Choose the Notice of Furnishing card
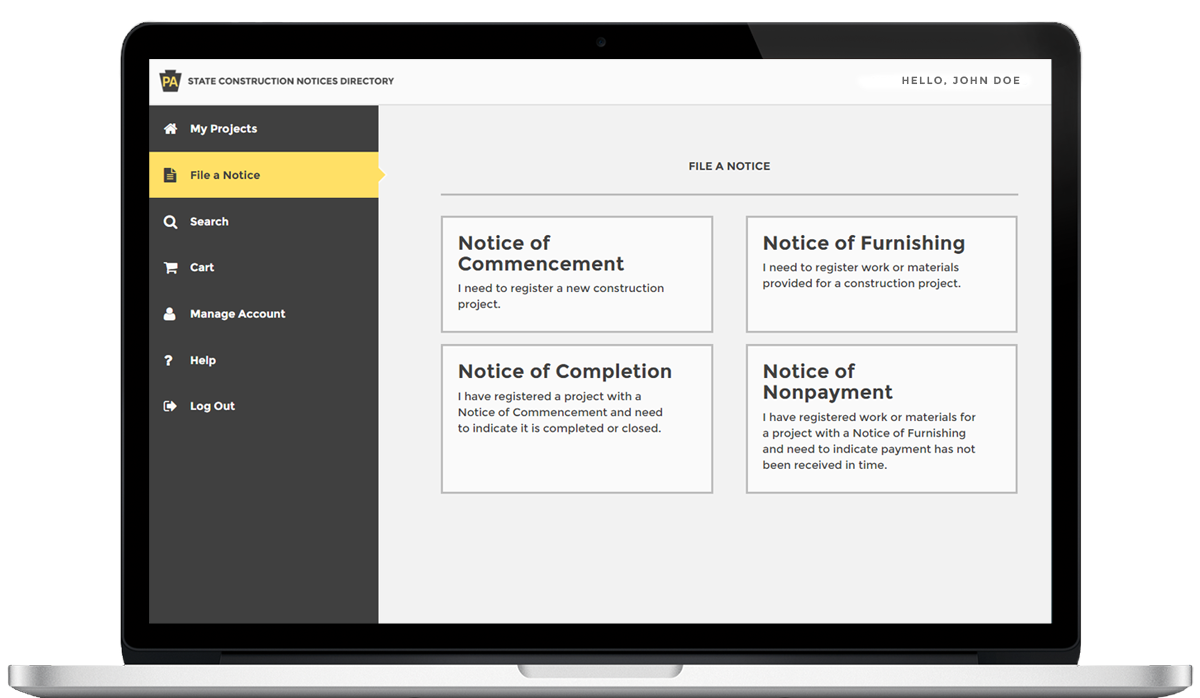1200x698 pixels. pos(881,274)
